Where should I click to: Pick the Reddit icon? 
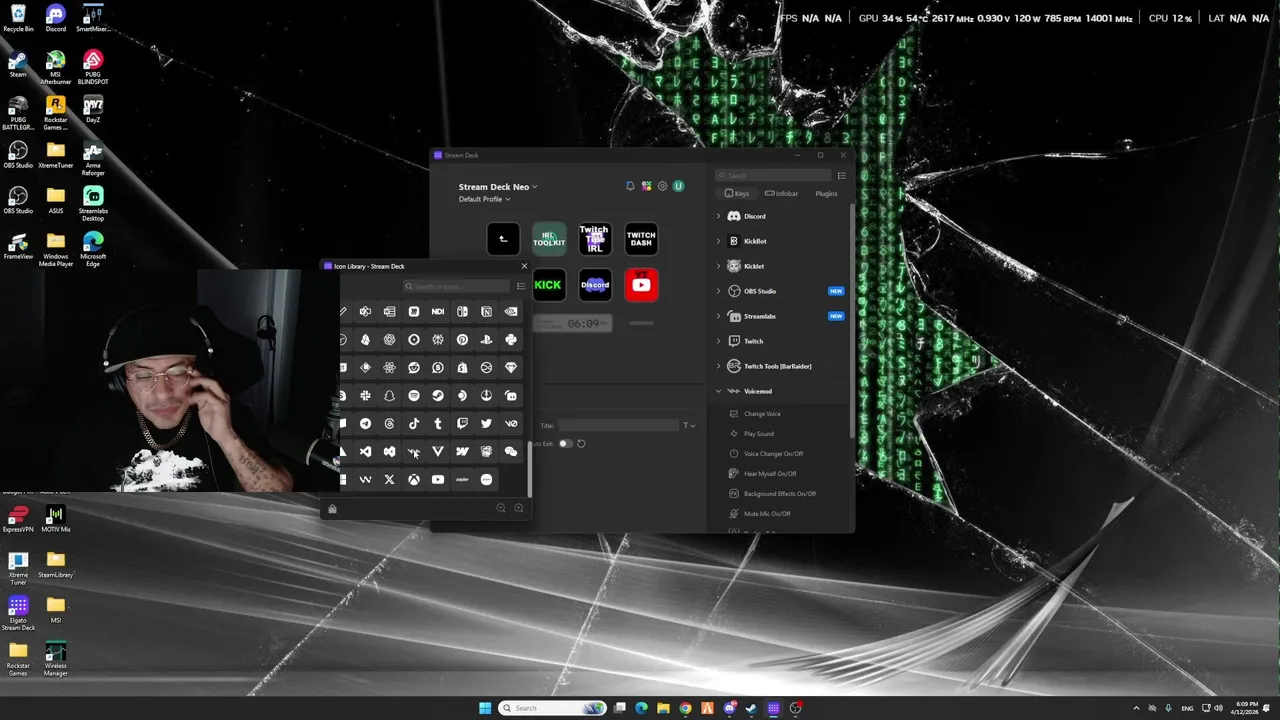pos(414,368)
